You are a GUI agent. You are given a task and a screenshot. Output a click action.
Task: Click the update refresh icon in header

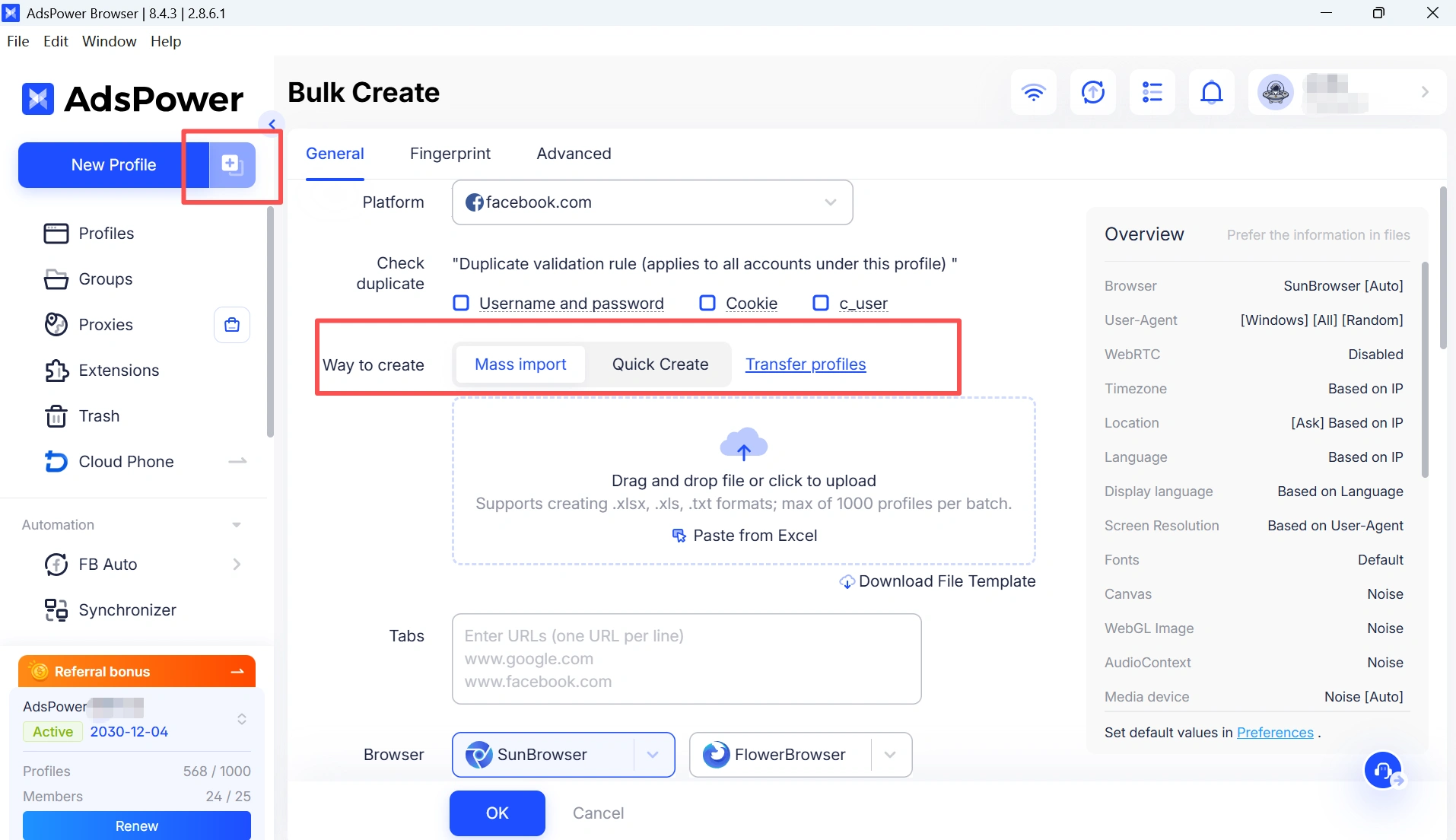pos(1092,92)
